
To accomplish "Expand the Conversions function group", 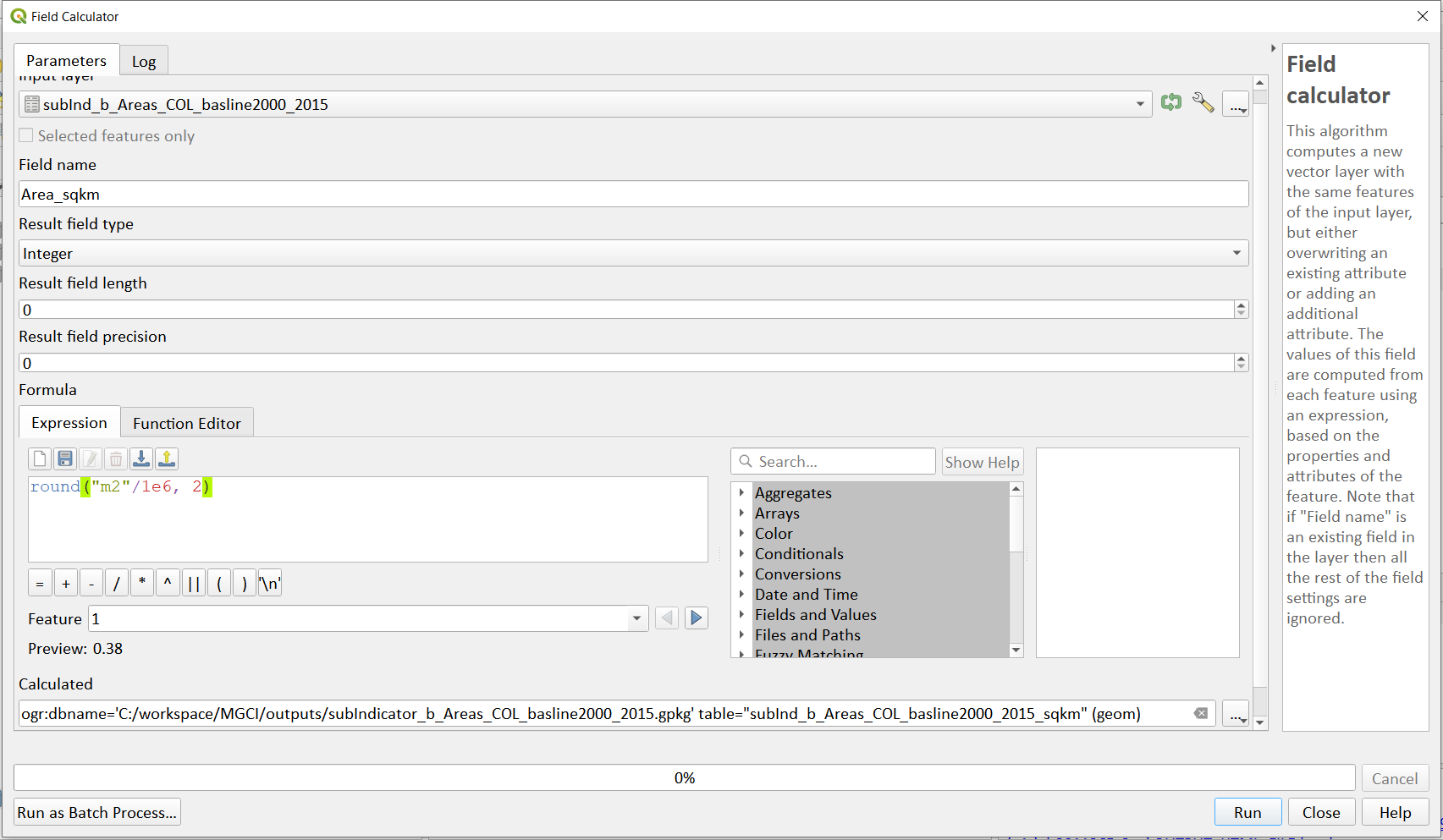I will click(x=741, y=574).
